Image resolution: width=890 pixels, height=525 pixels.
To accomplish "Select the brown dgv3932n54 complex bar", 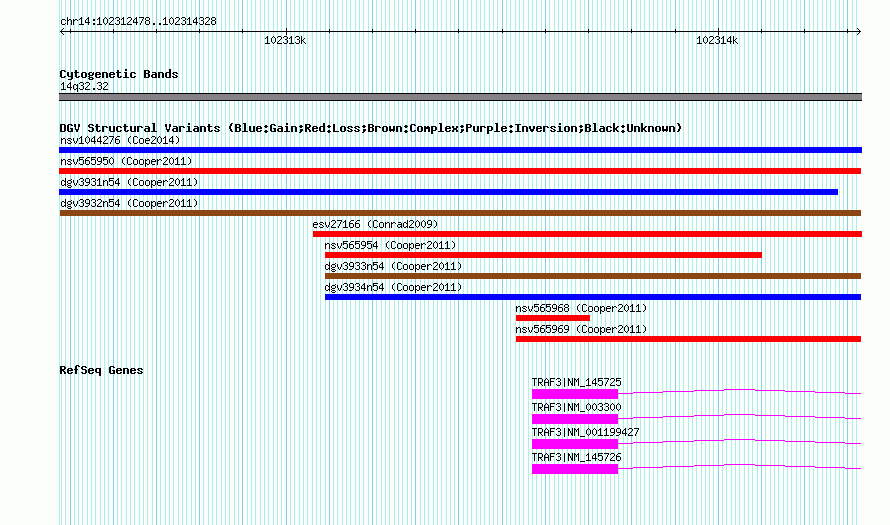I will [x=460, y=213].
